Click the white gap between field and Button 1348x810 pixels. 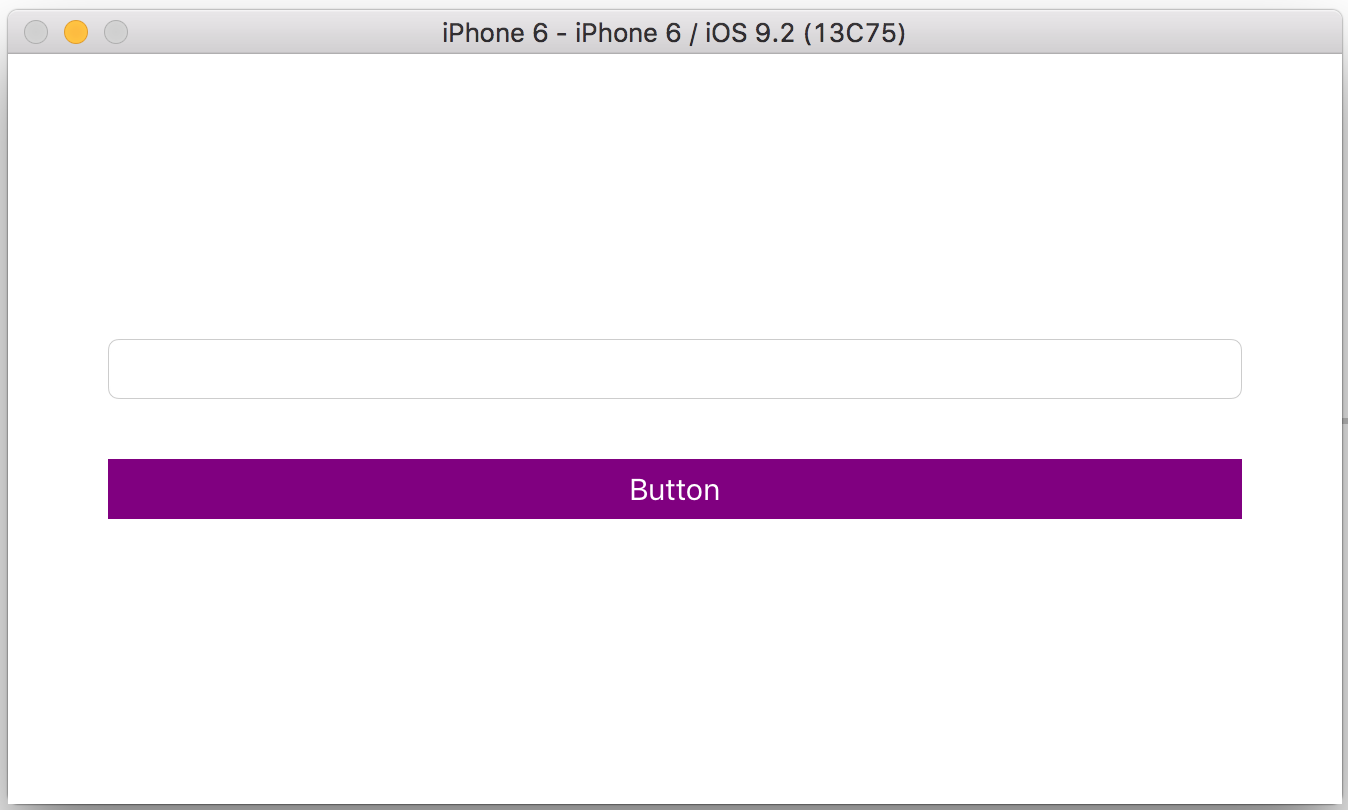point(674,429)
